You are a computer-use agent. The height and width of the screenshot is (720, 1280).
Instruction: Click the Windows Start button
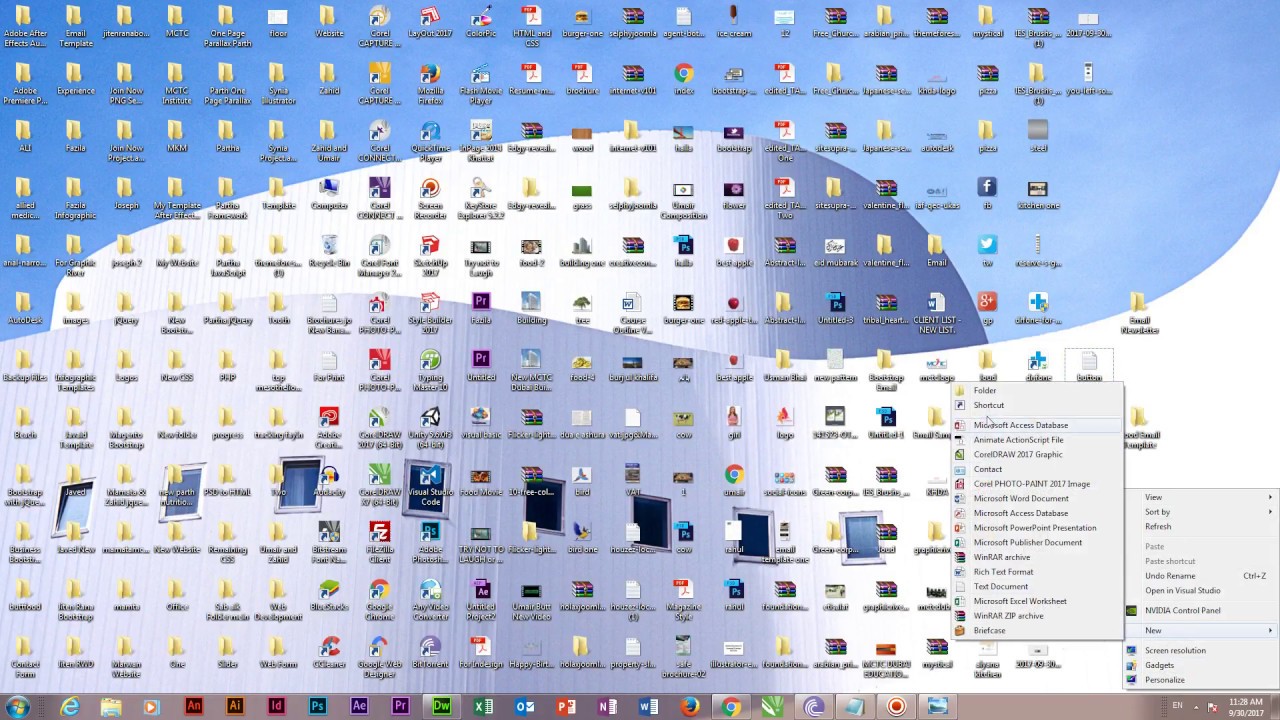(x=18, y=706)
